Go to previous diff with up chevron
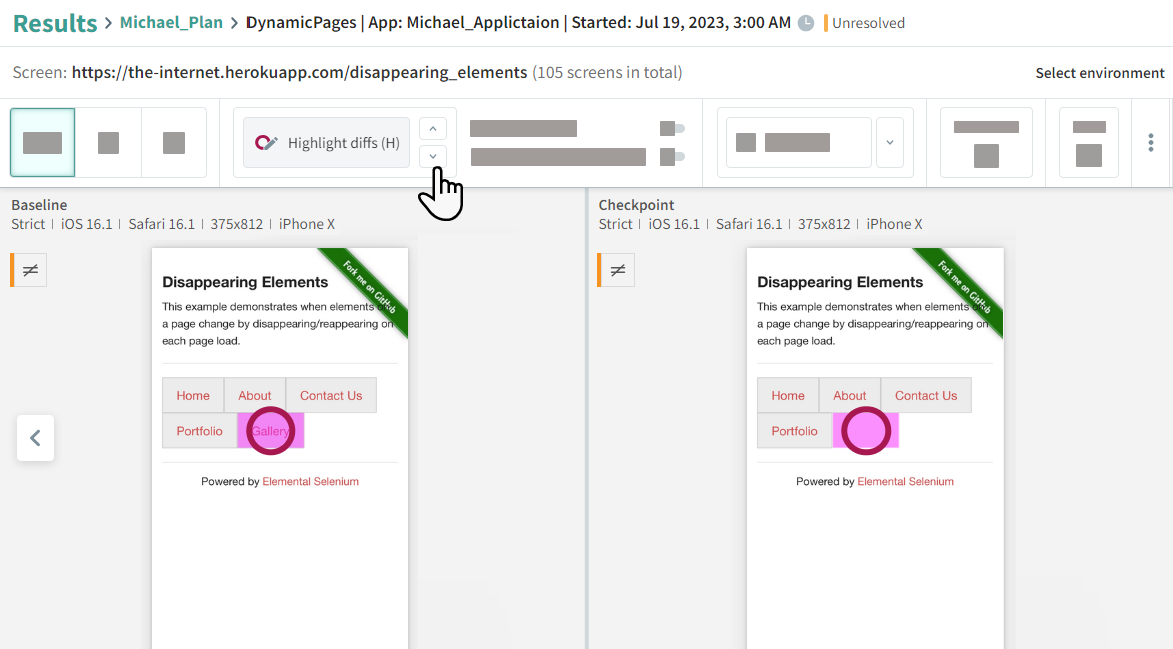The width and height of the screenshot is (1173, 649). 432,129
